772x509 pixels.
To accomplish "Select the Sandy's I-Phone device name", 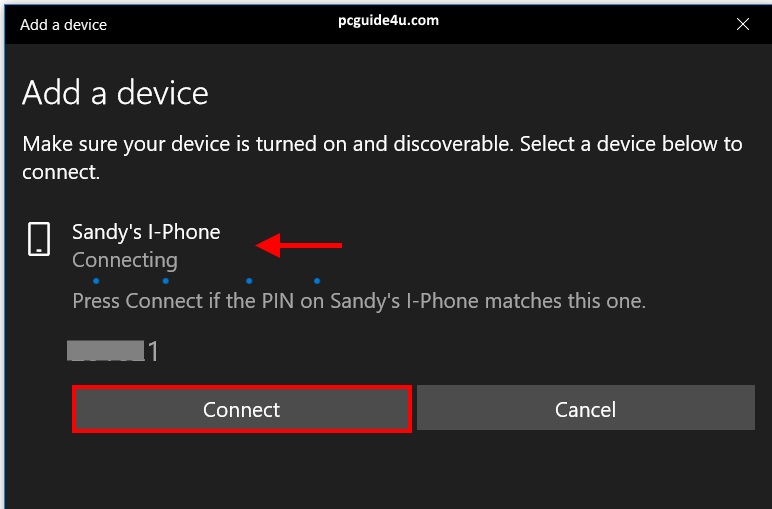I will coord(146,232).
